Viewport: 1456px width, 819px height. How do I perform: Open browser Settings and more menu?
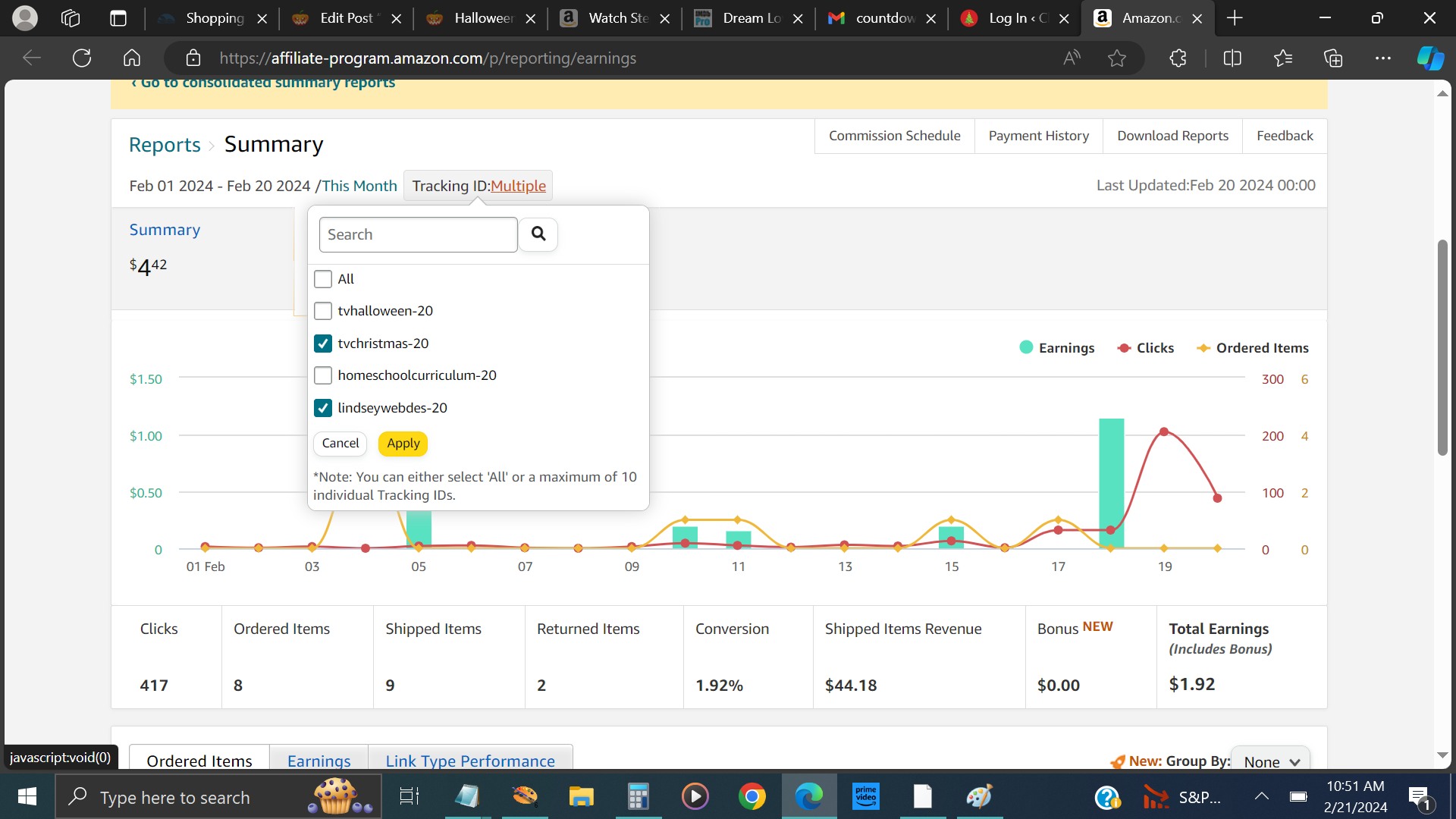(1383, 58)
